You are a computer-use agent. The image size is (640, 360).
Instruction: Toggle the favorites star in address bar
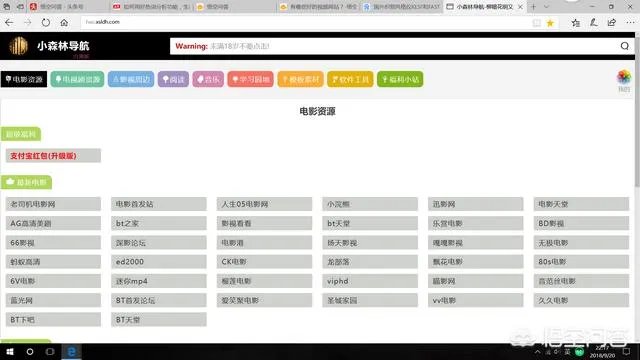coord(550,23)
